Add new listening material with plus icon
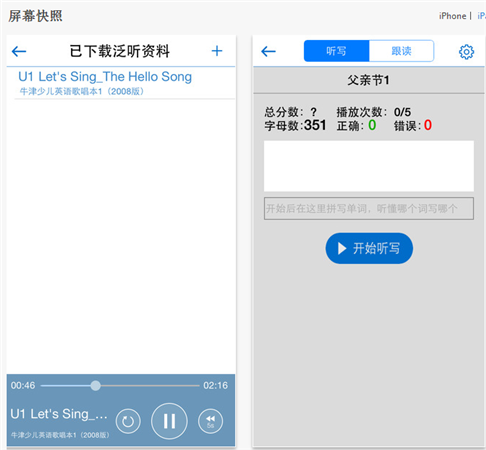This screenshot has height=450, width=486. (217, 51)
